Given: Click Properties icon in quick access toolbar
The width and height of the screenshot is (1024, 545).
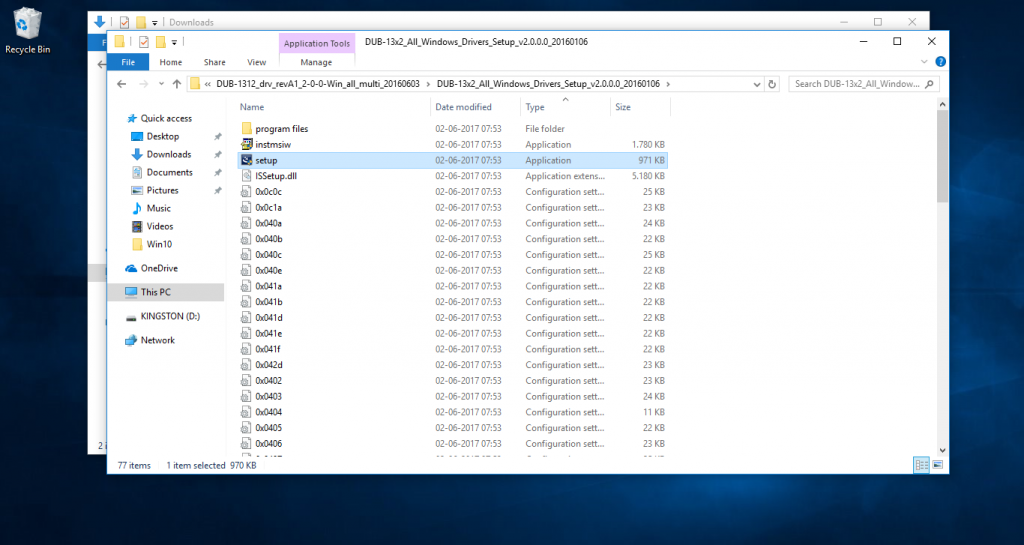Looking at the screenshot, I should coord(144,42).
